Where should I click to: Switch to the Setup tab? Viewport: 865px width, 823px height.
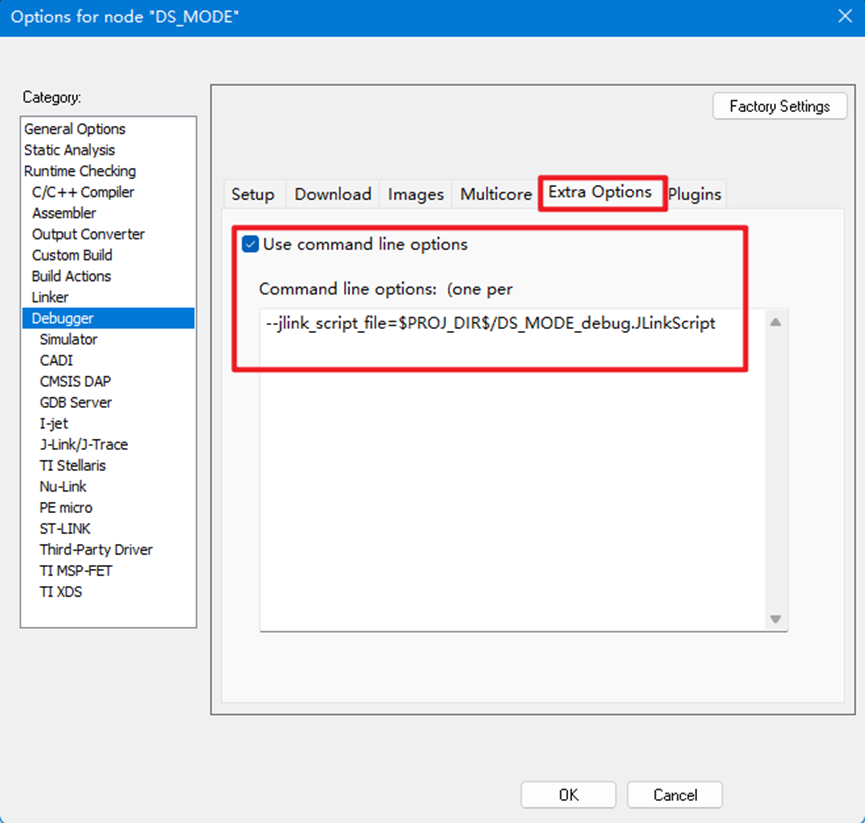(253, 194)
